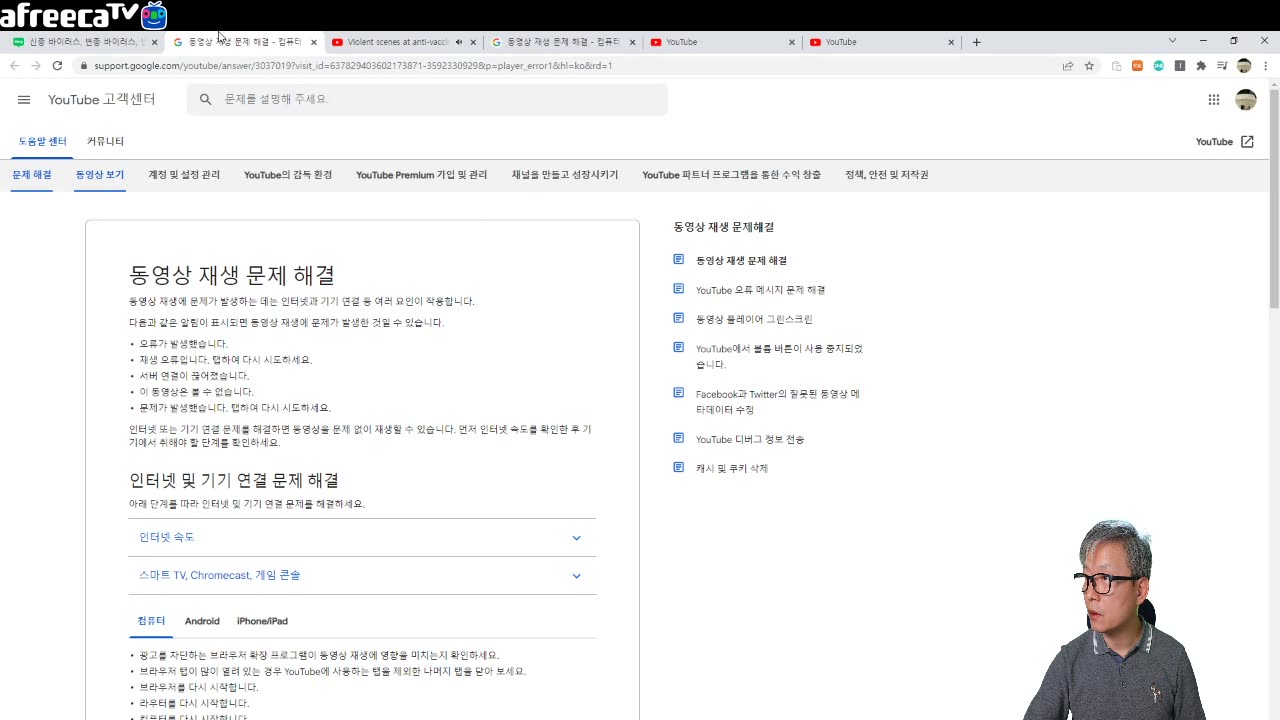Click bullet text 서버 연결이 끊어졌습니다.
The image size is (1280, 720).
(x=194, y=376)
